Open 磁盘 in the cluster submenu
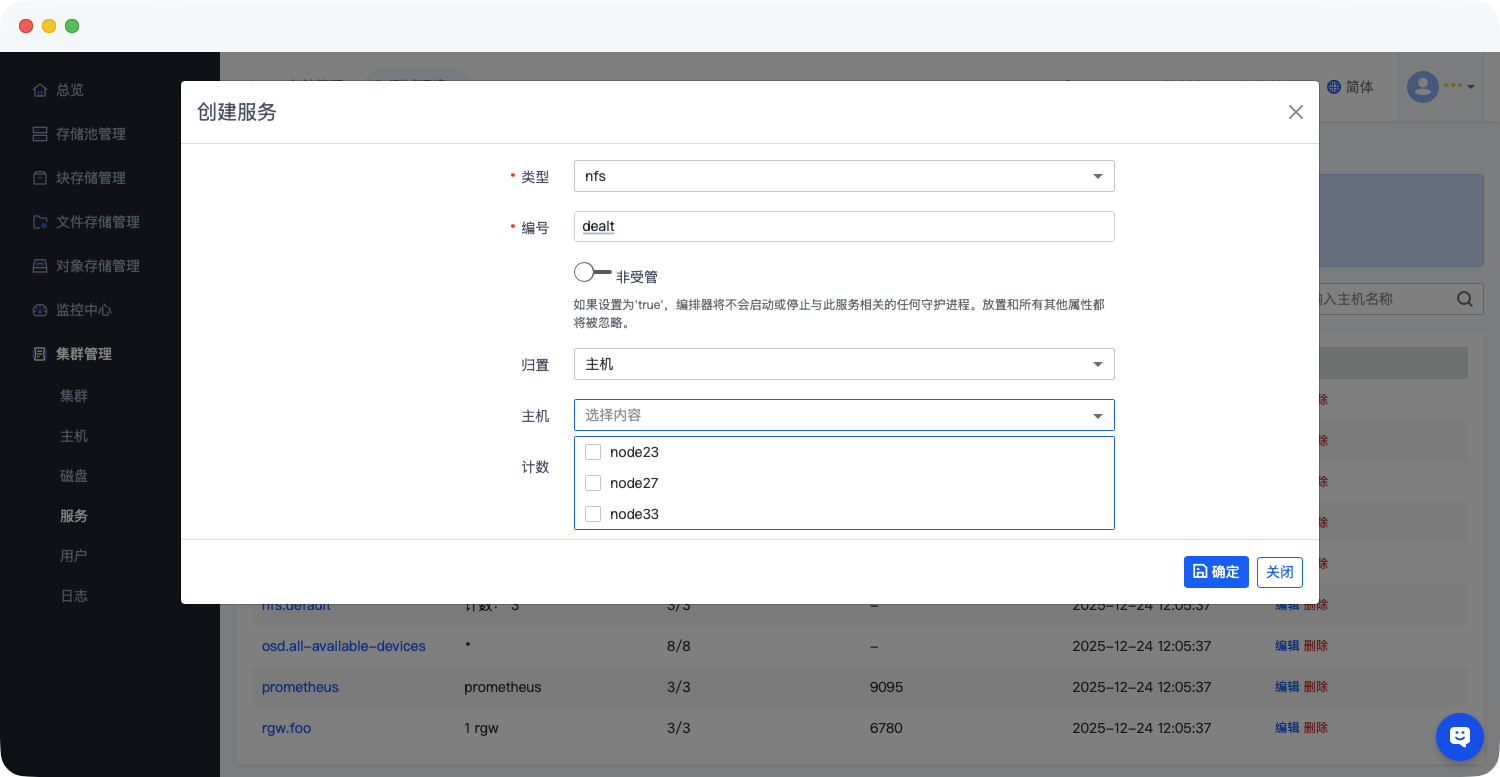Image resolution: width=1500 pixels, height=777 pixels. point(74,476)
